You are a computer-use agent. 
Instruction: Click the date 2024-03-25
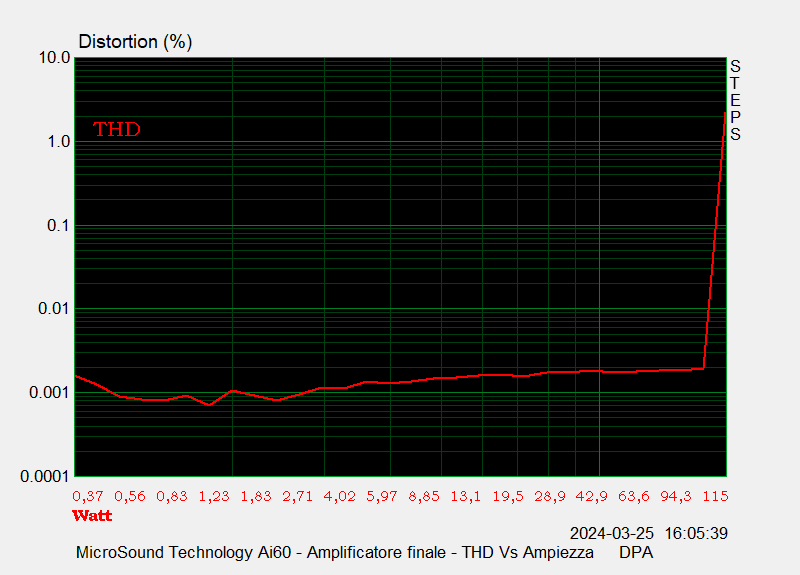(x=611, y=533)
